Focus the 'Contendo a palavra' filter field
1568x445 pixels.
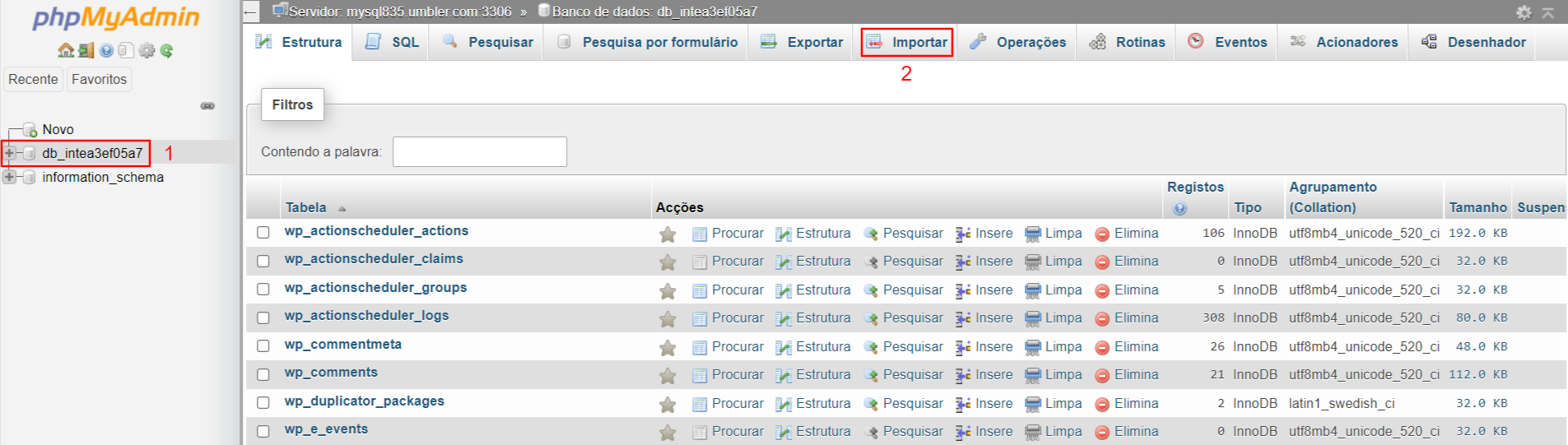tap(479, 152)
